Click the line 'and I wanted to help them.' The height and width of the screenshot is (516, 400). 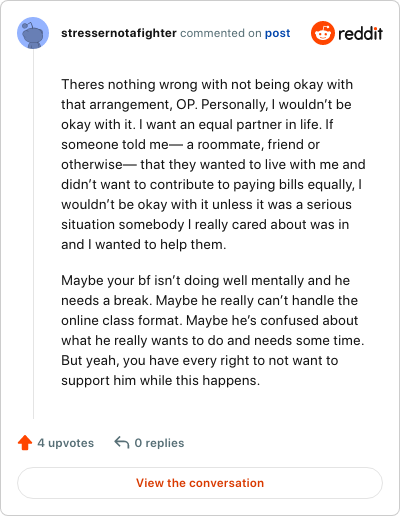(x=144, y=244)
